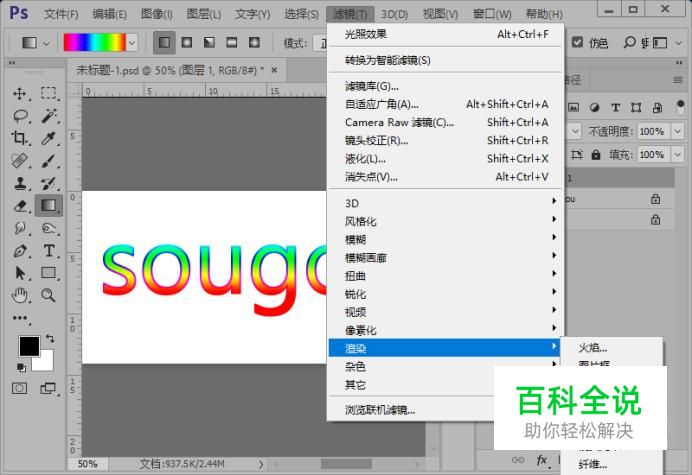Change the screen mode icon
This screenshot has width=692, height=475.
[x=49, y=388]
